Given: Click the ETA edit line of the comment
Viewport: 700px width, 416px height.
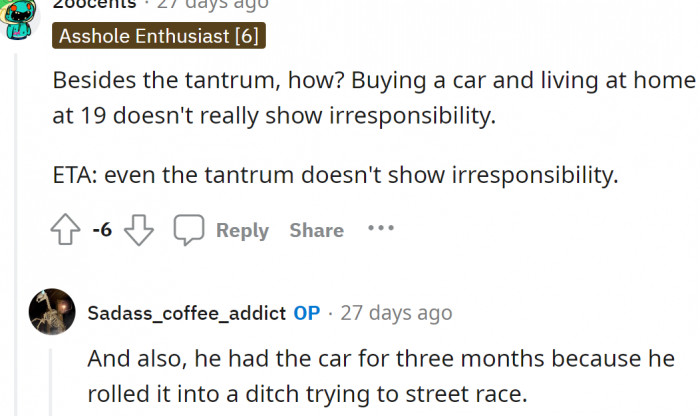Looking at the screenshot, I should (x=336, y=176).
